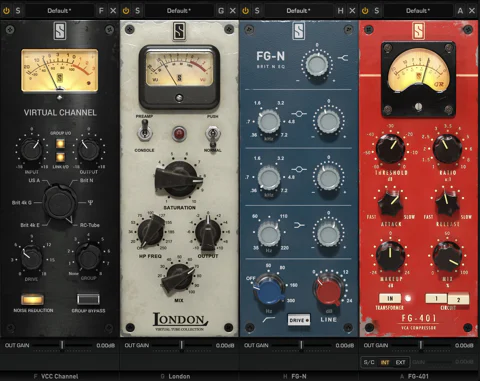The image size is (480, 381).
Task: Solo the FG-401 module with S icon
Action: coord(376,11)
